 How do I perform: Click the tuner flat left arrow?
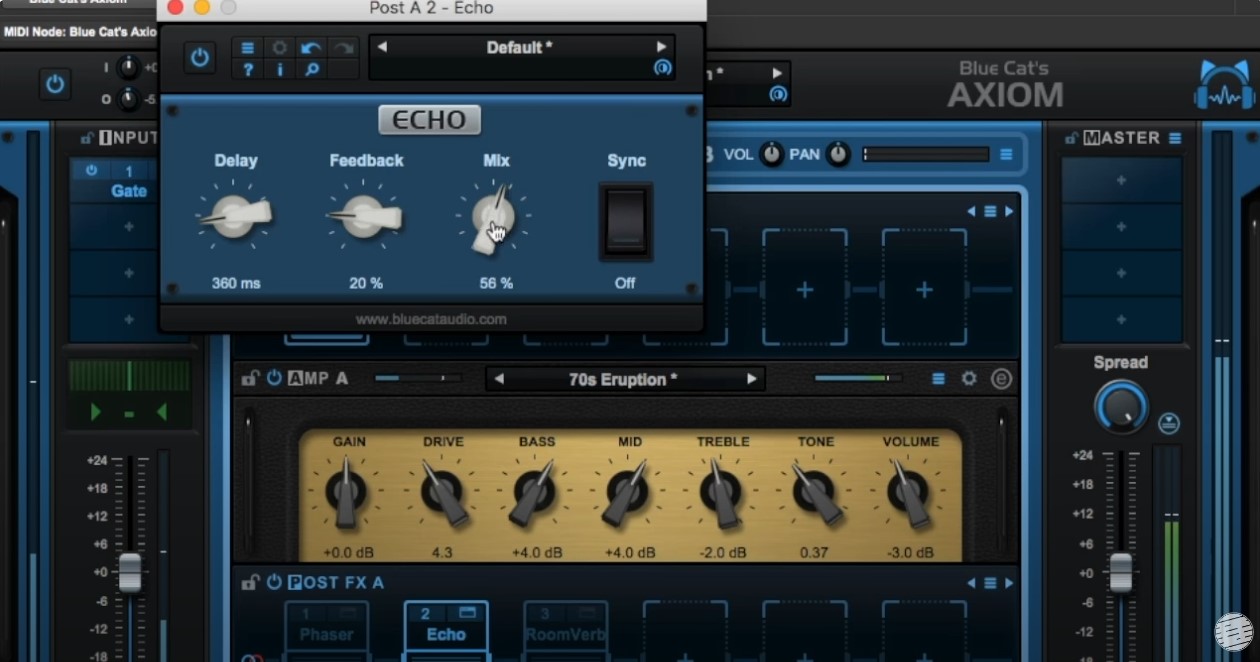point(96,412)
